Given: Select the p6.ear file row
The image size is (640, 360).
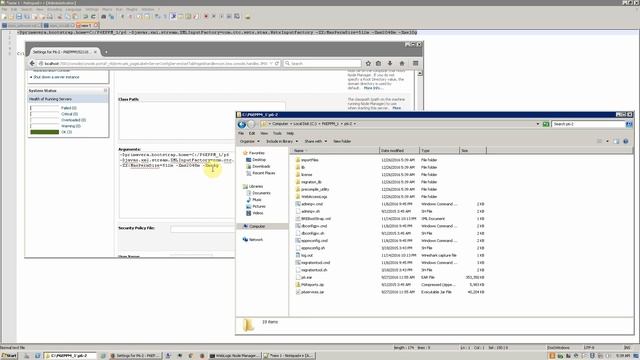Looking at the screenshot, I should point(390,277).
